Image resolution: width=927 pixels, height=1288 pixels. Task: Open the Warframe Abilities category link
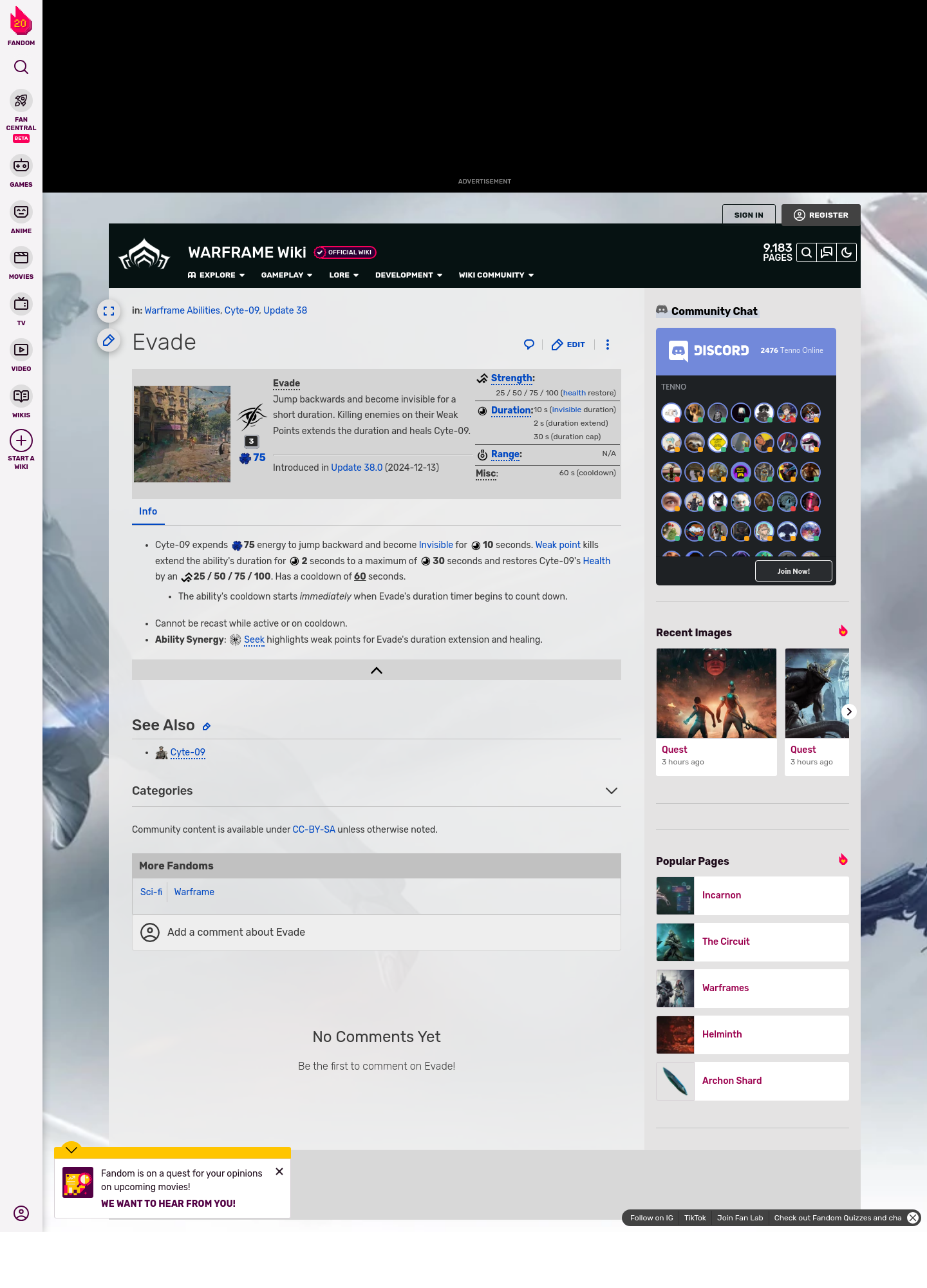point(182,310)
